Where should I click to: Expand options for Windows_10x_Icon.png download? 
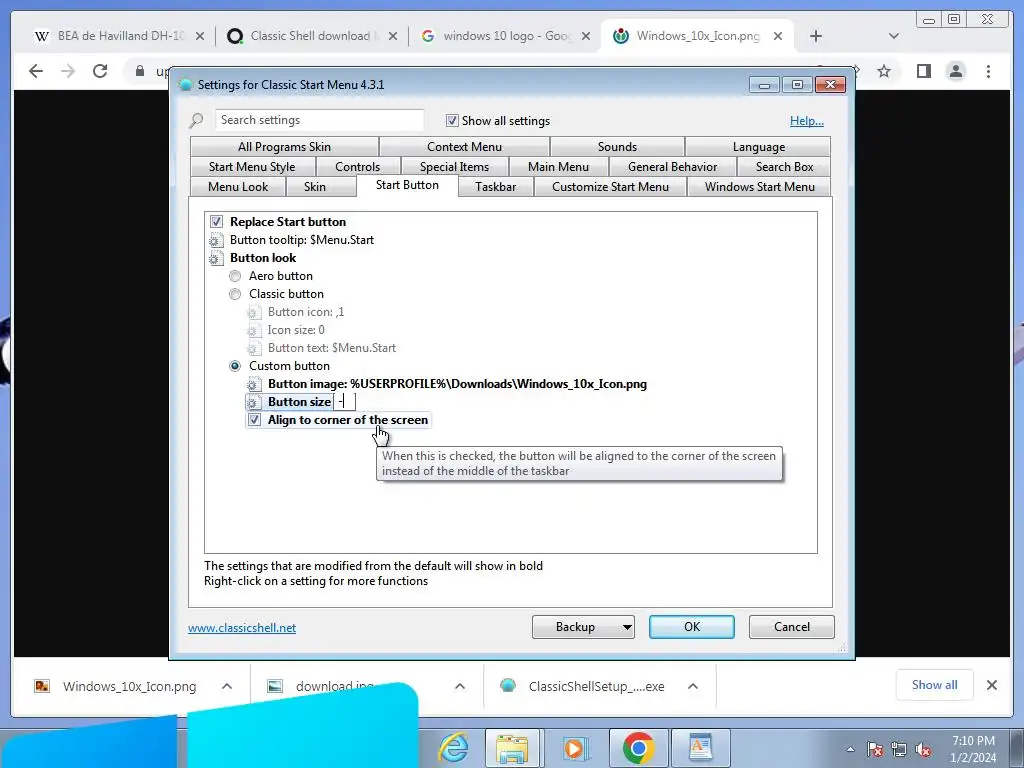(227, 686)
